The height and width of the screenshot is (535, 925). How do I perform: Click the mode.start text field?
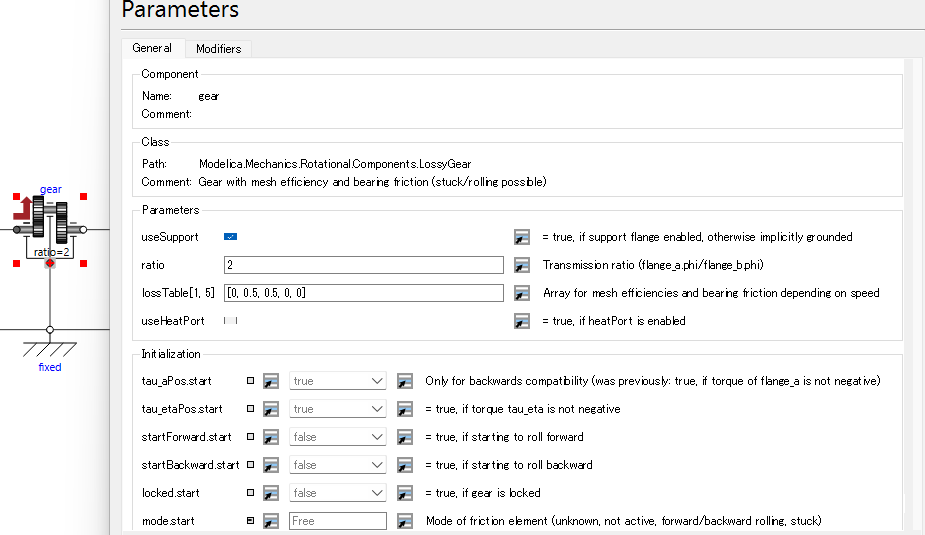(x=337, y=521)
